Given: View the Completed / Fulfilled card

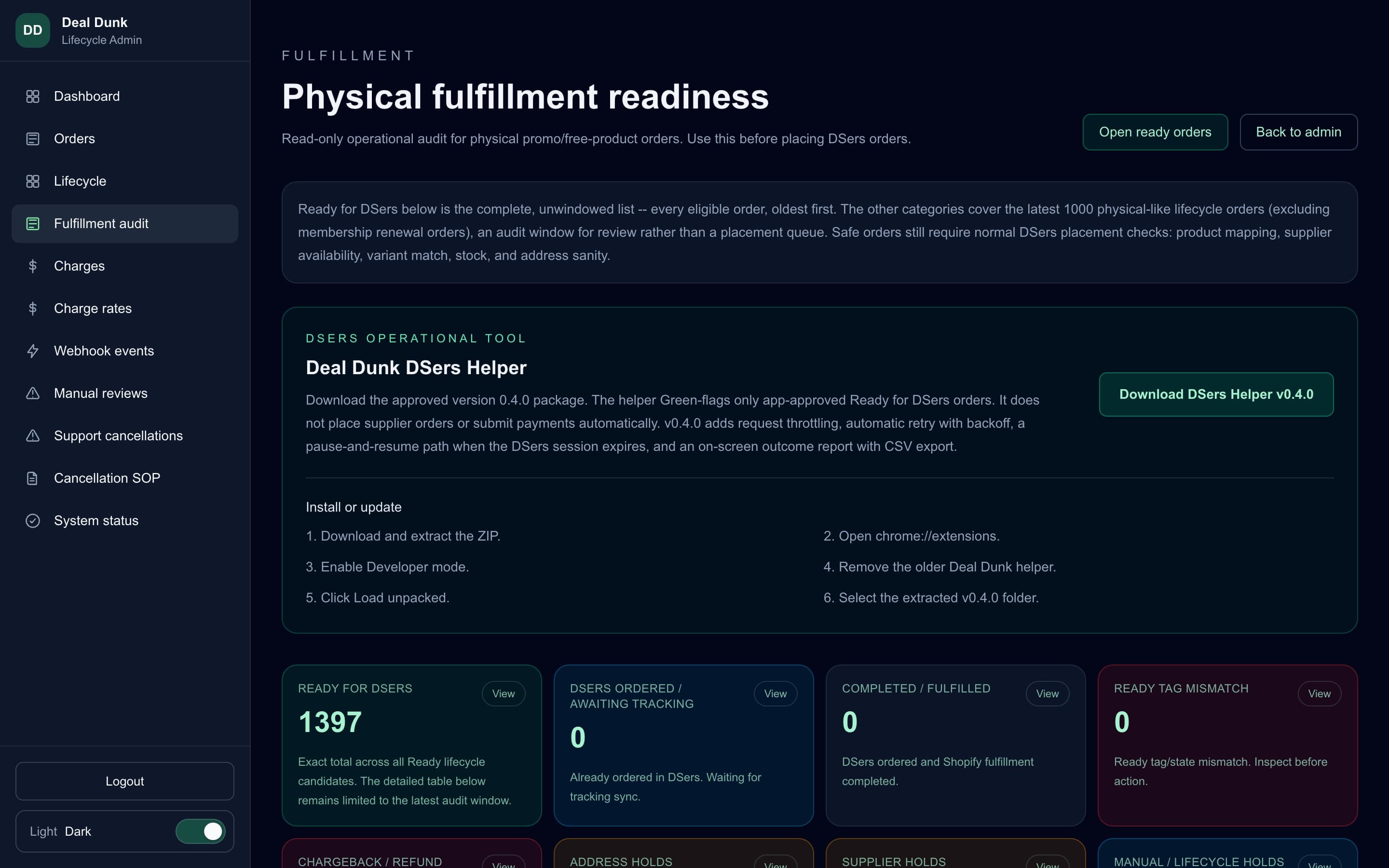Looking at the screenshot, I should point(1048,693).
